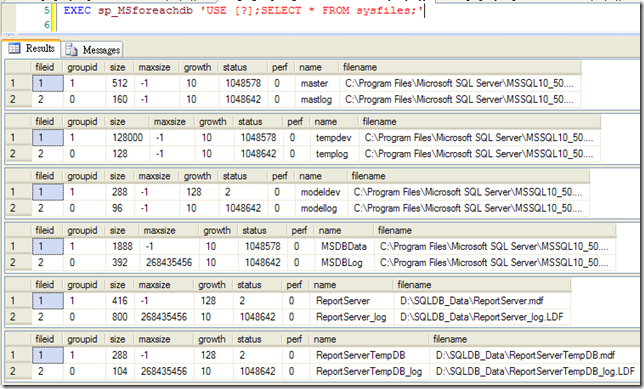Click D:\SQLDB_Data\ReportServer_log.LDF filename cell
Screen dimensions: 644x389
482,317
